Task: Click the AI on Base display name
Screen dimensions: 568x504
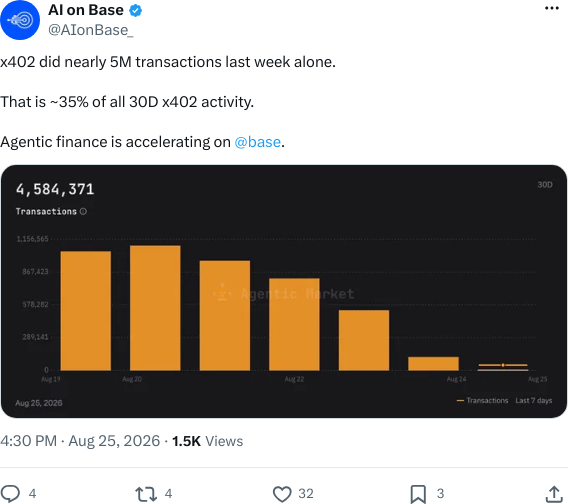Action: coord(86,10)
